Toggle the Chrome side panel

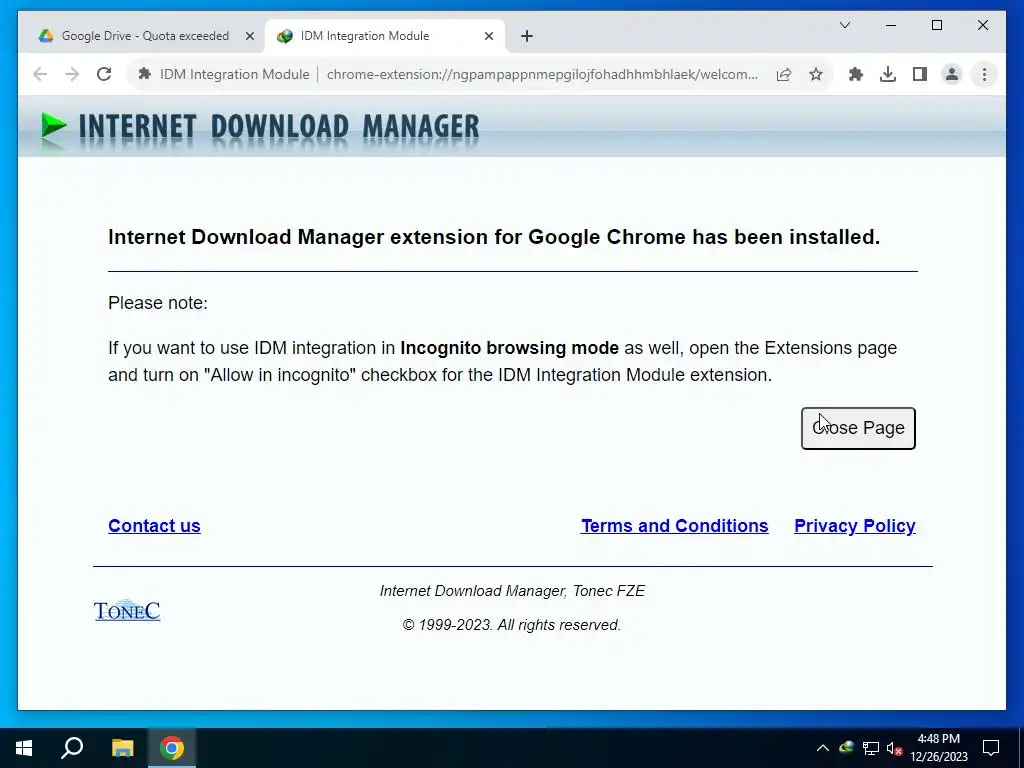pos(920,74)
